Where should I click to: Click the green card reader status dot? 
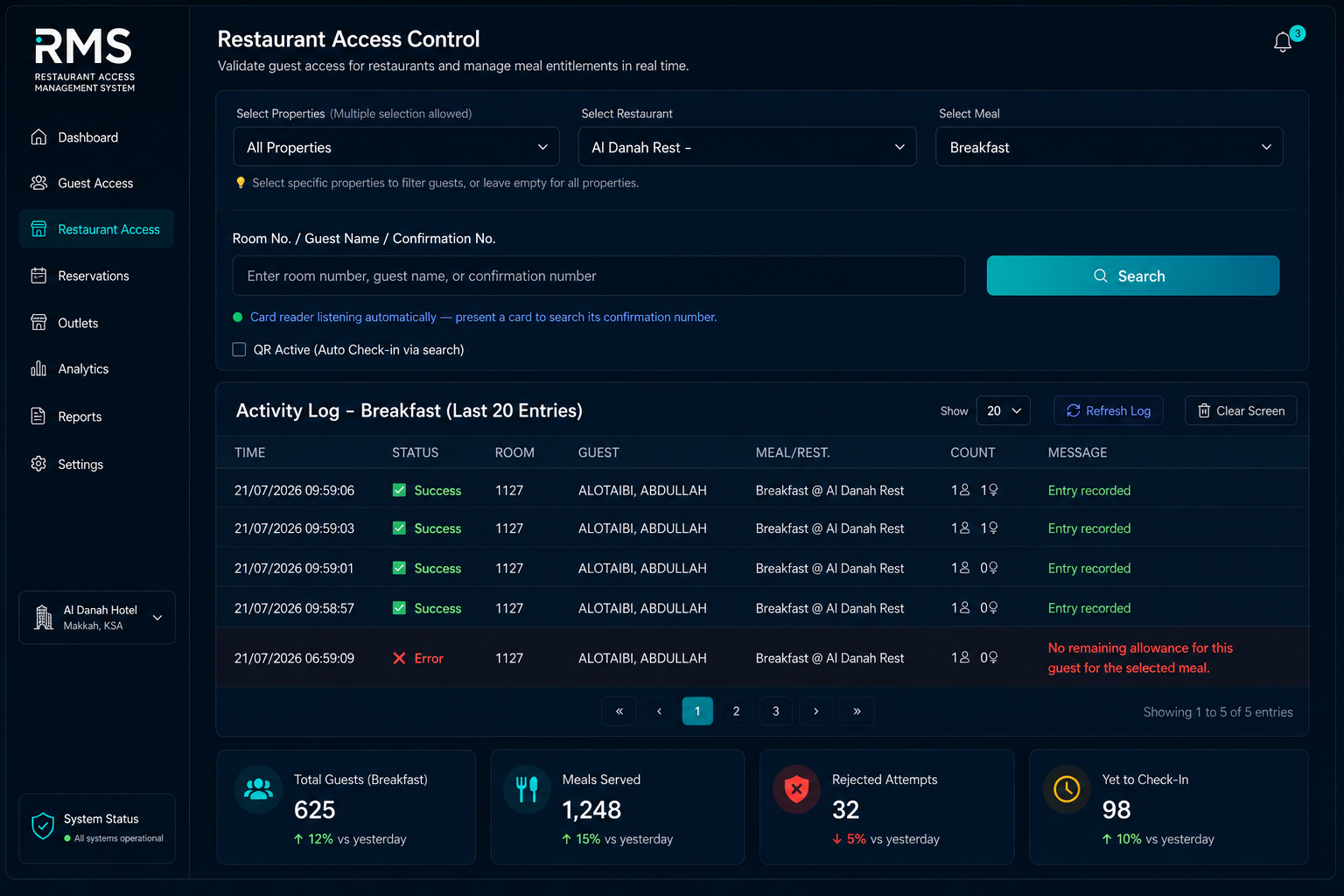(237, 317)
